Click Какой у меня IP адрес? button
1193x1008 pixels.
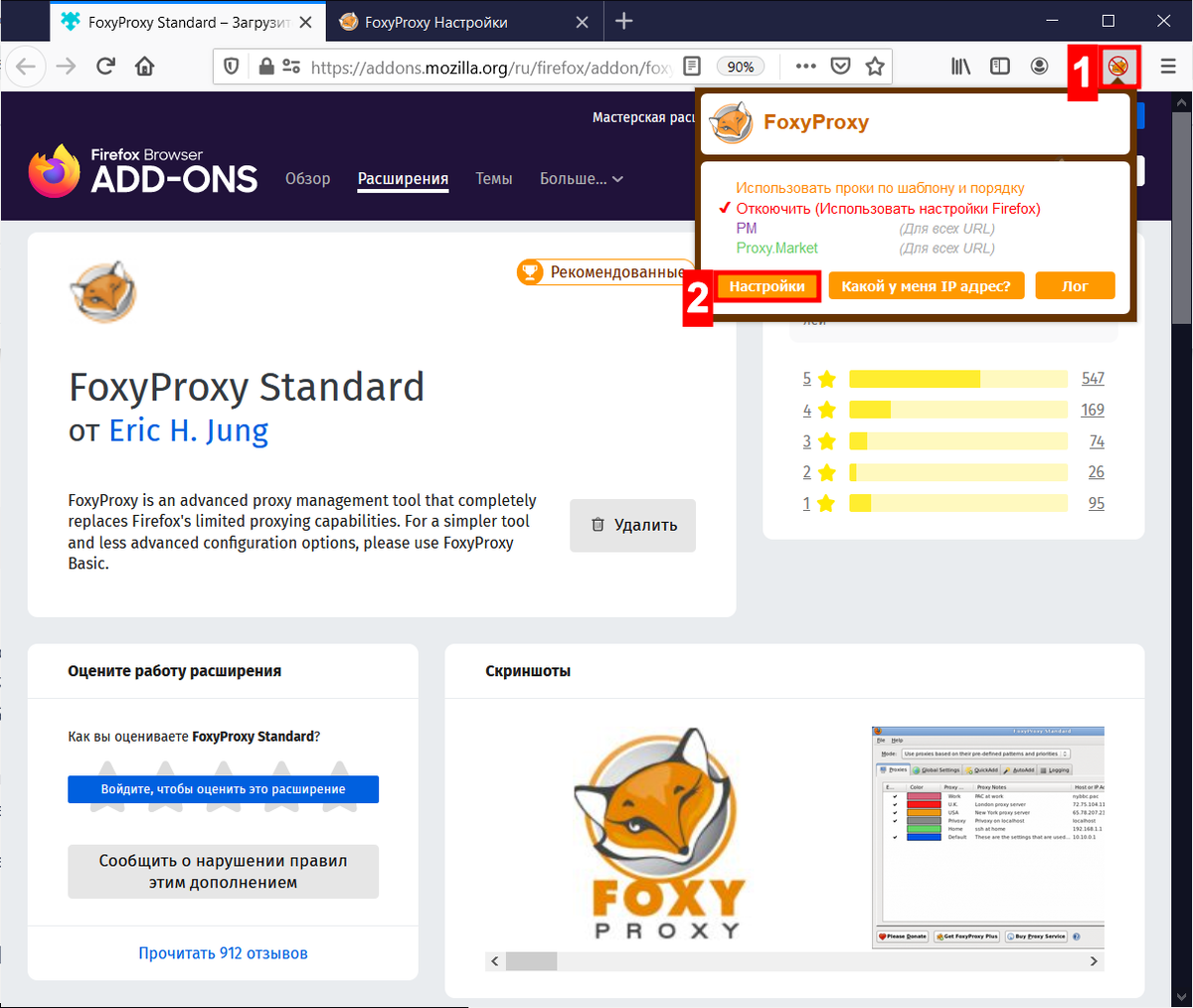click(x=926, y=286)
